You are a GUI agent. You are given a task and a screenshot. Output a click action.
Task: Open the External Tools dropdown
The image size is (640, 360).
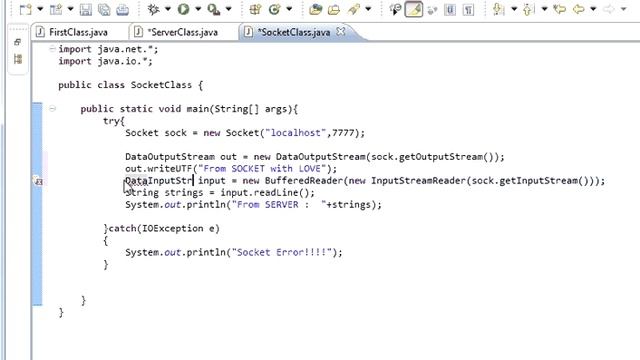[229, 9]
